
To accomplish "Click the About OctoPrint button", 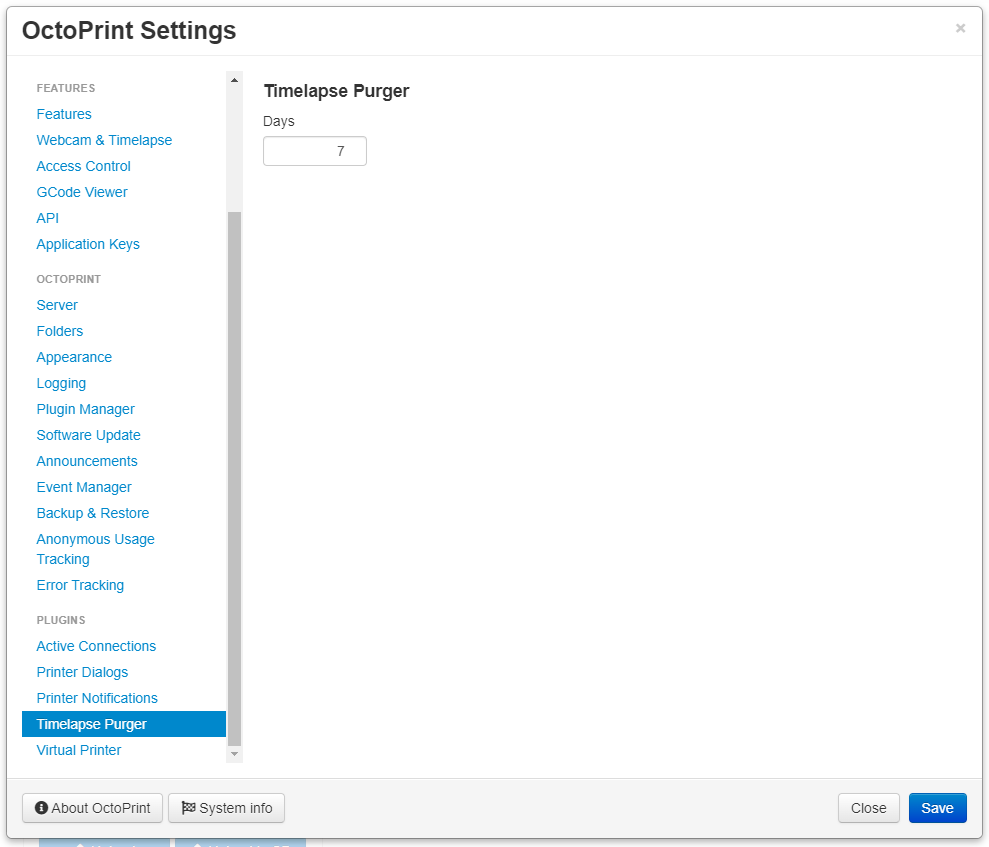I will click(92, 808).
